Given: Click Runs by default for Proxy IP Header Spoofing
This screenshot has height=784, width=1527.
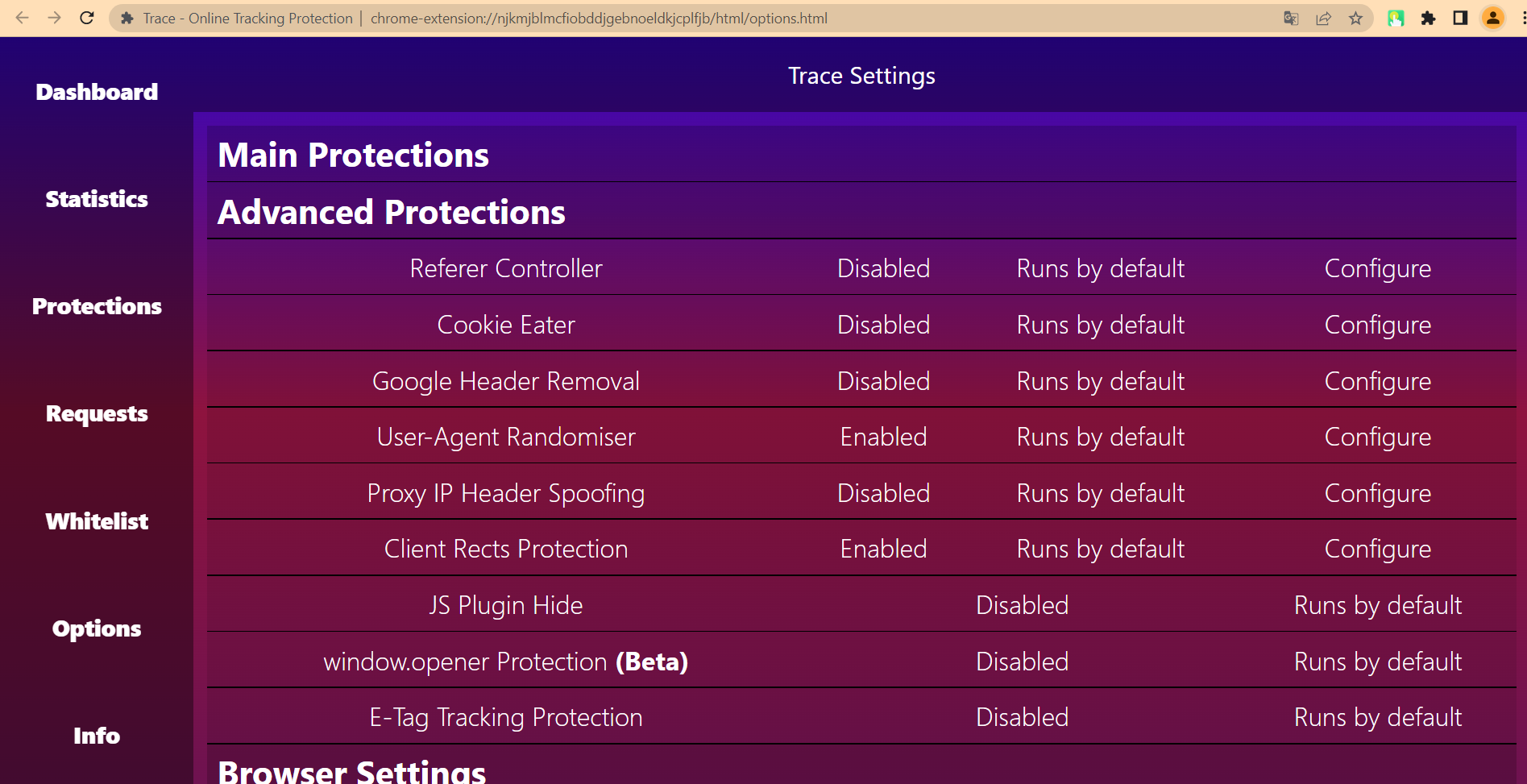Looking at the screenshot, I should [1101, 493].
